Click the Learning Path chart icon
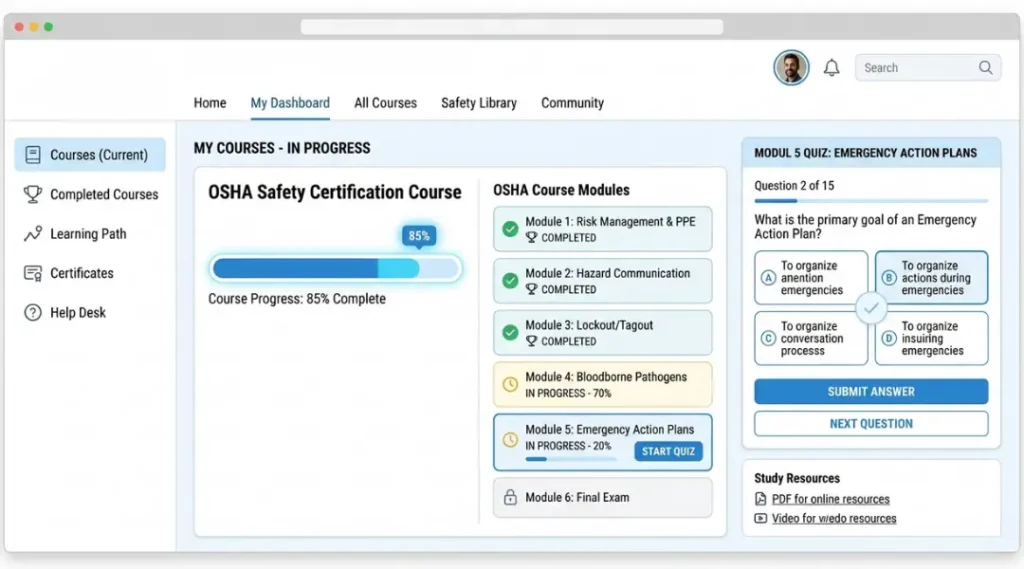Screen dimensions: 1024x569 (33, 234)
